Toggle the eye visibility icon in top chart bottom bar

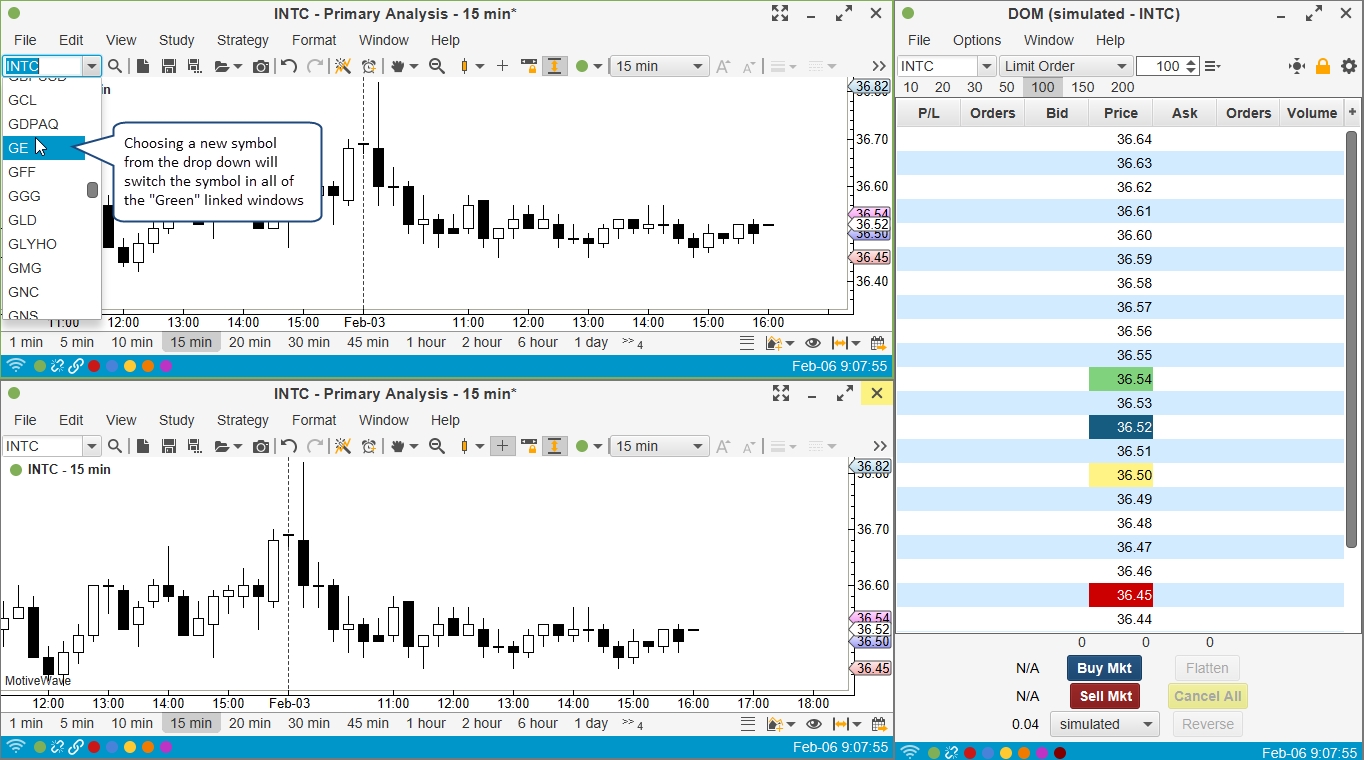(x=813, y=343)
